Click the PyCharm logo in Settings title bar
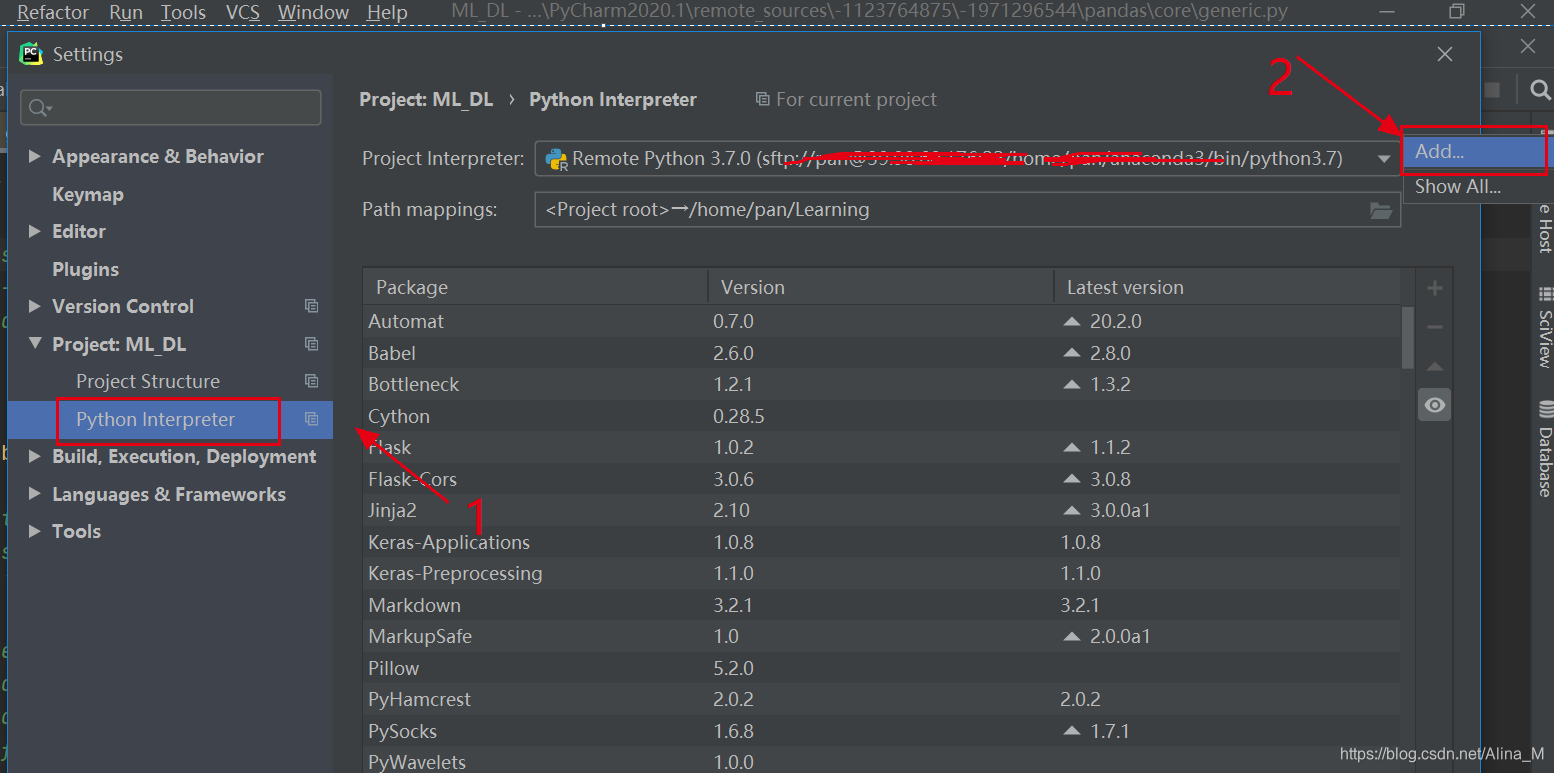 click(31, 54)
